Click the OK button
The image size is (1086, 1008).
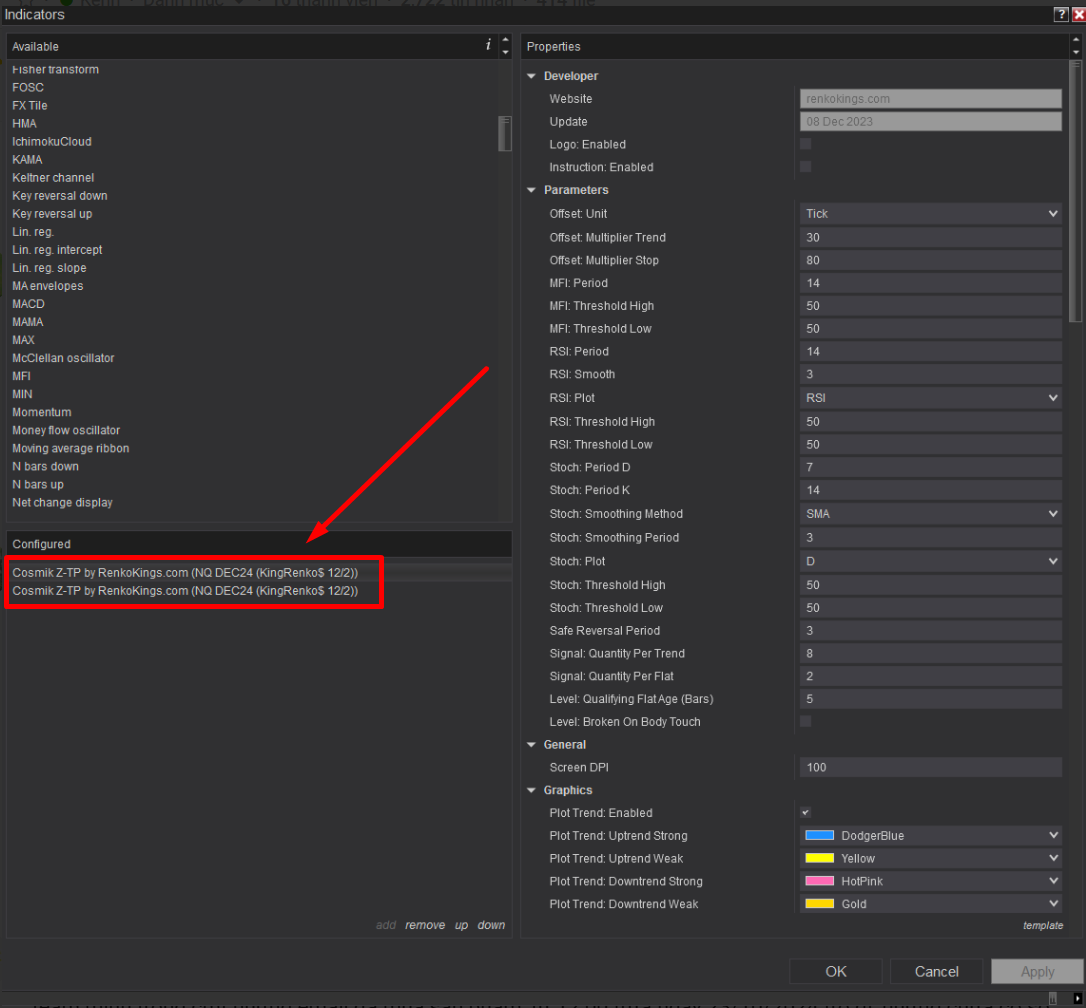[835, 971]
